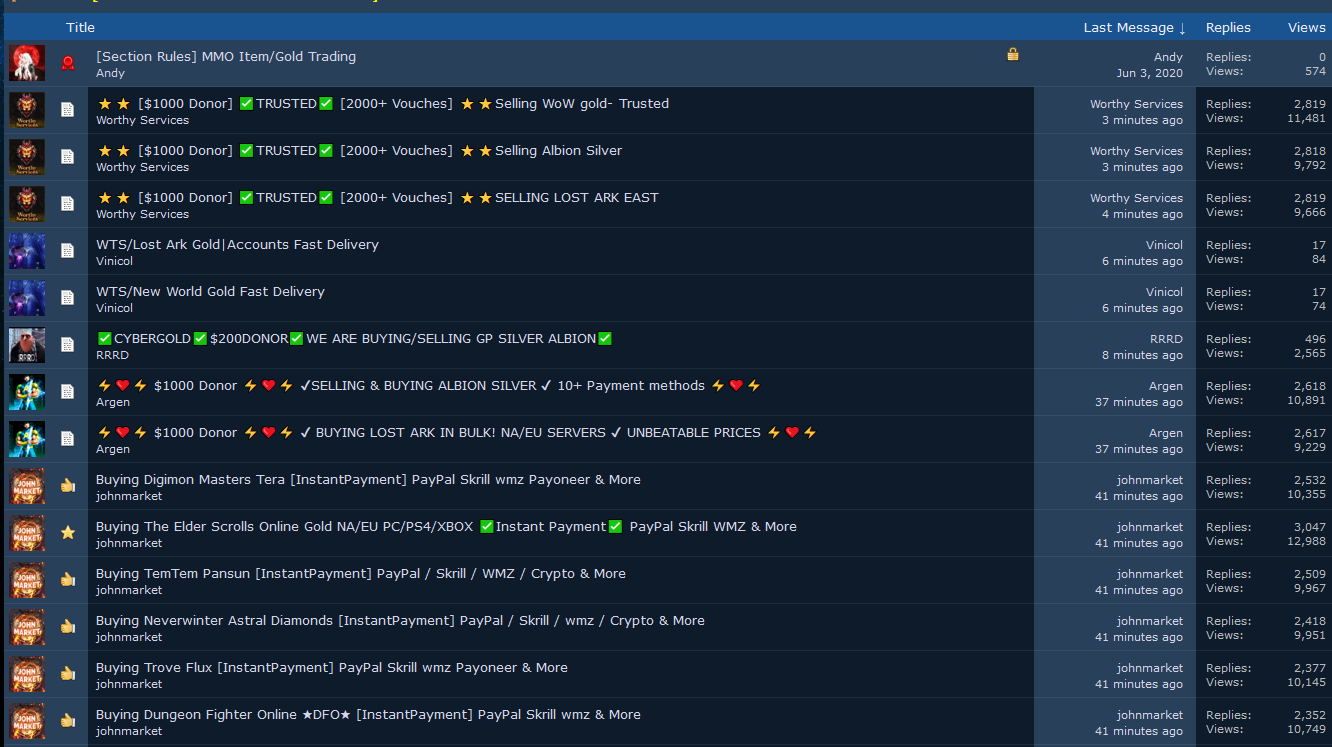This screenshot has height=747, width=1332.
Task: Click author Worthy Services under Selling WoW gold title
Action: pyautogui.click(x=142, y=120)
